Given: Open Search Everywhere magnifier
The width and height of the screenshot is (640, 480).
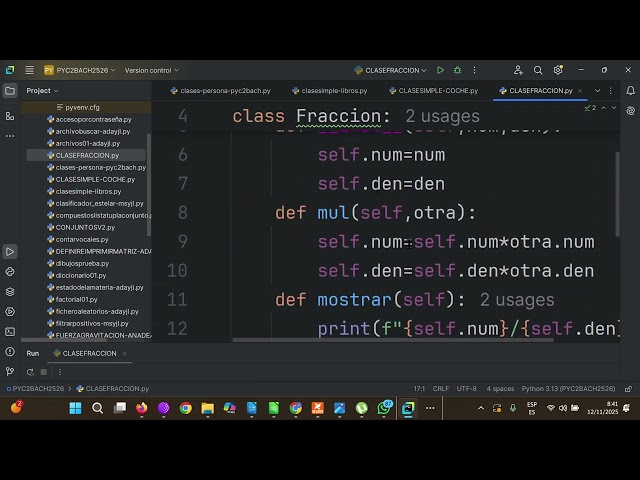Looking at the screenshot, I should [x=538, y=70].
